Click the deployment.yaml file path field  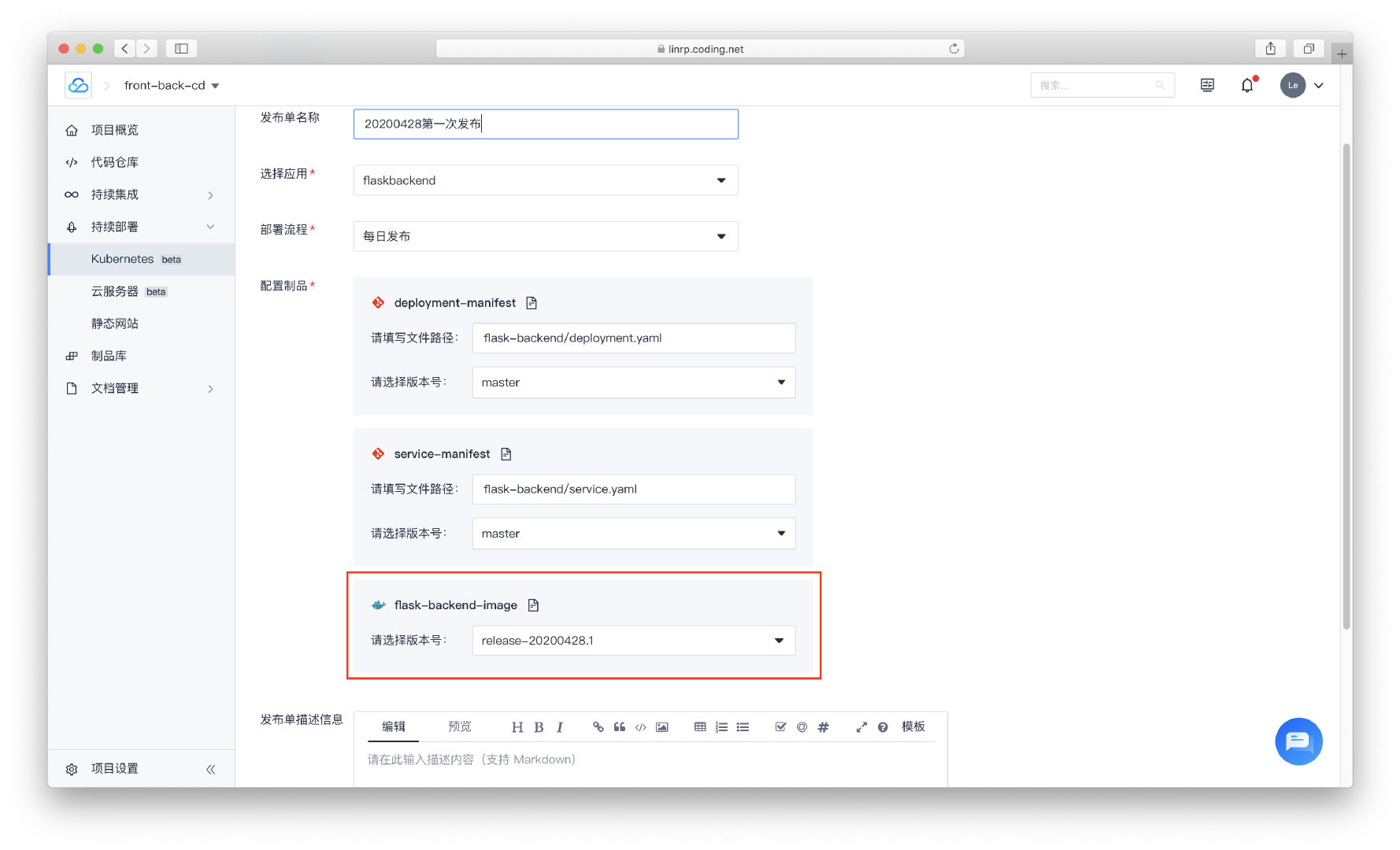pyautogui.click(x=634, y=338)
